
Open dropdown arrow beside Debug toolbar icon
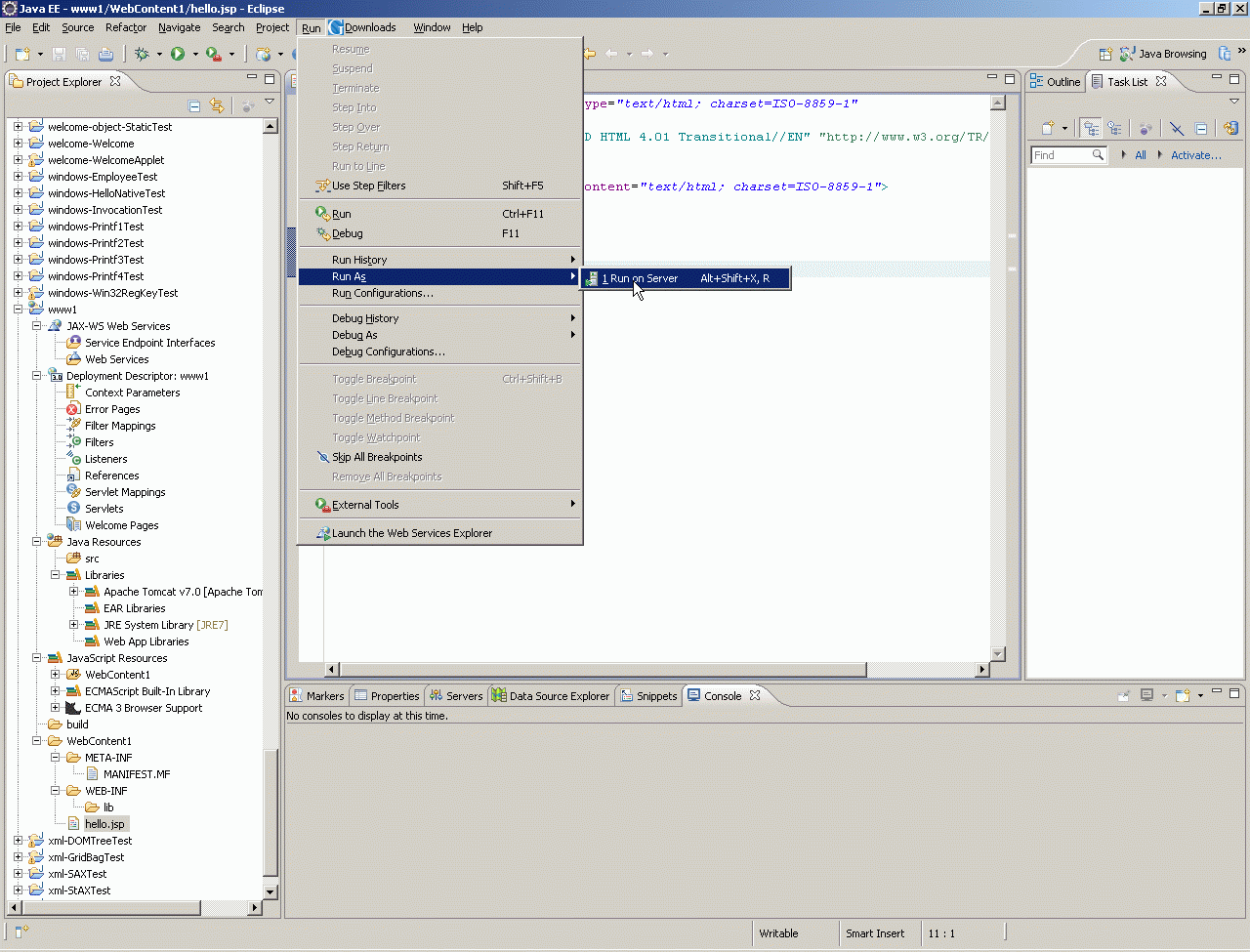(159, 55)
